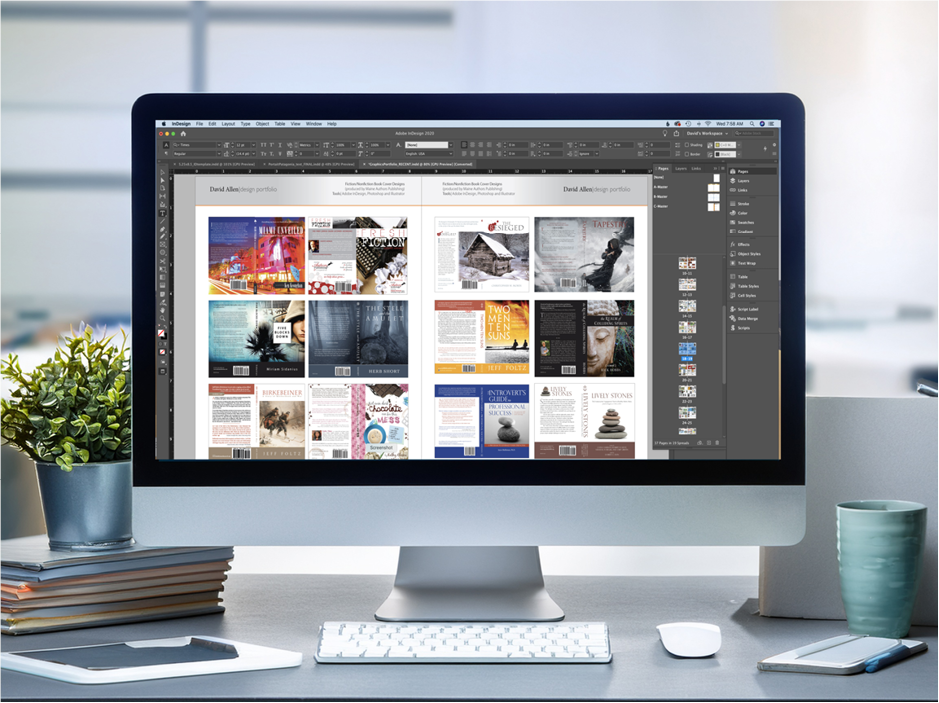Switch to the Layers tab in panel
This screenshot has width=939, height=703.
[x=681, y=168]
